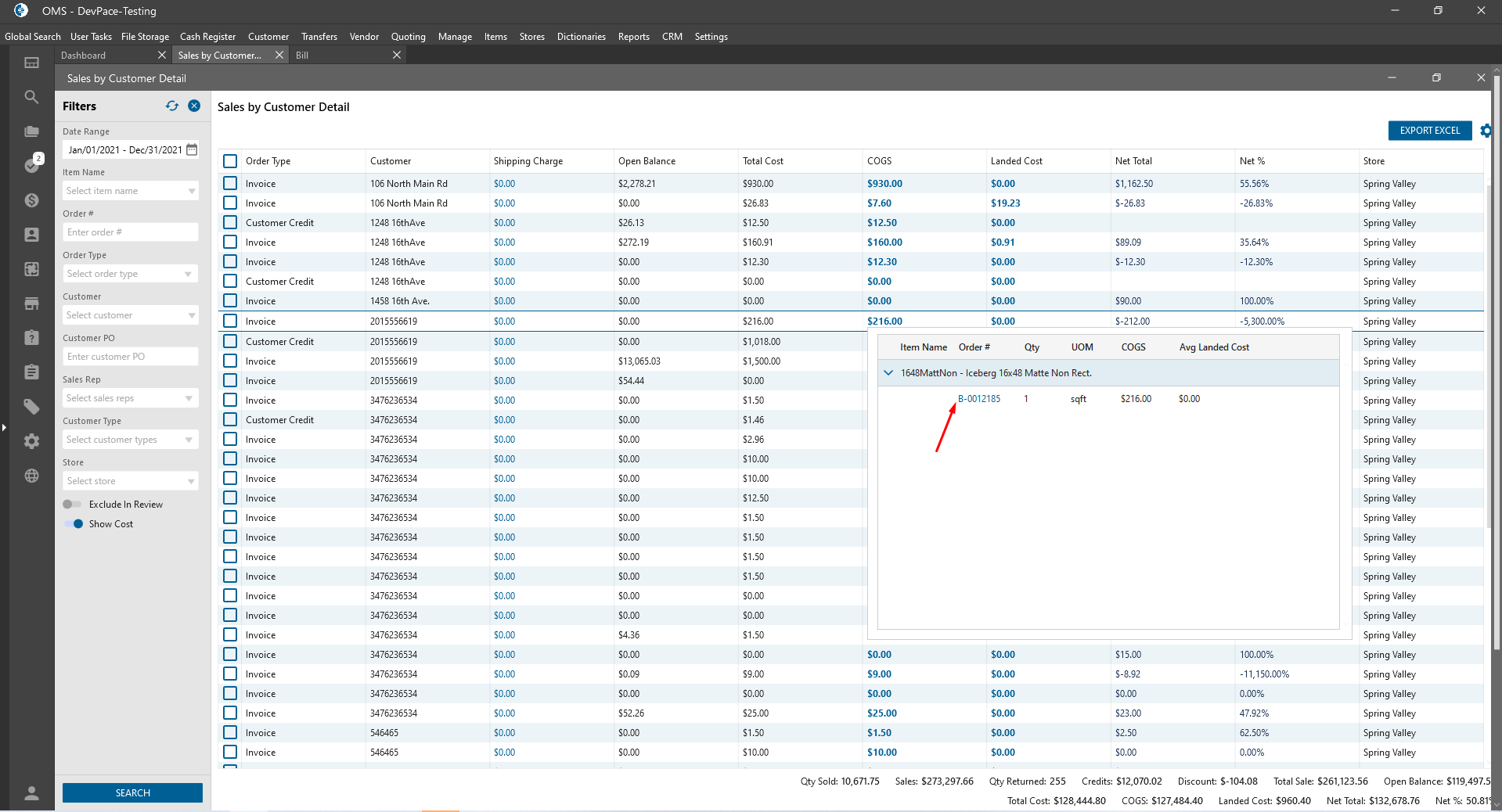Open the Select store dropdown
This screenshot has height=812, width=1502.
[130, 481]
